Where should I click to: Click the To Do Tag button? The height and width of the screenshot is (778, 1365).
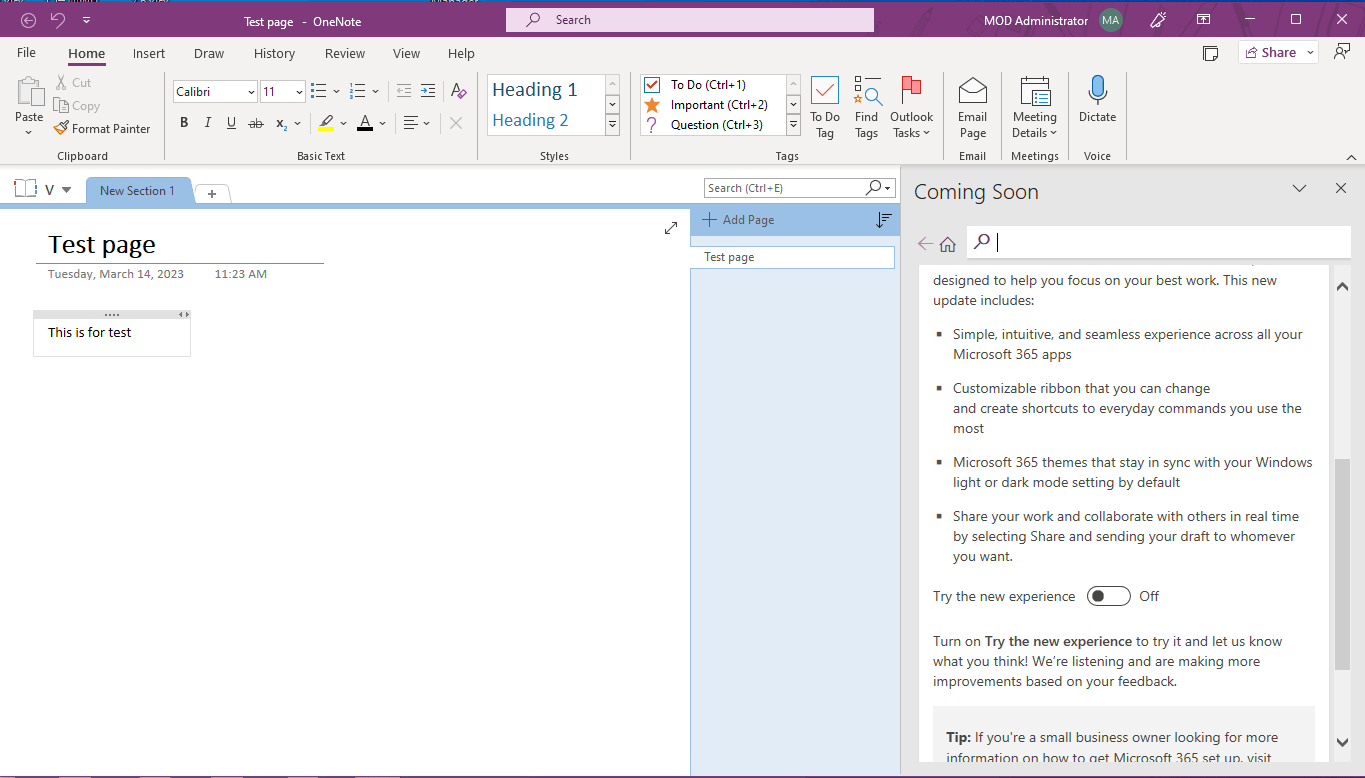(x=825, y=108)
